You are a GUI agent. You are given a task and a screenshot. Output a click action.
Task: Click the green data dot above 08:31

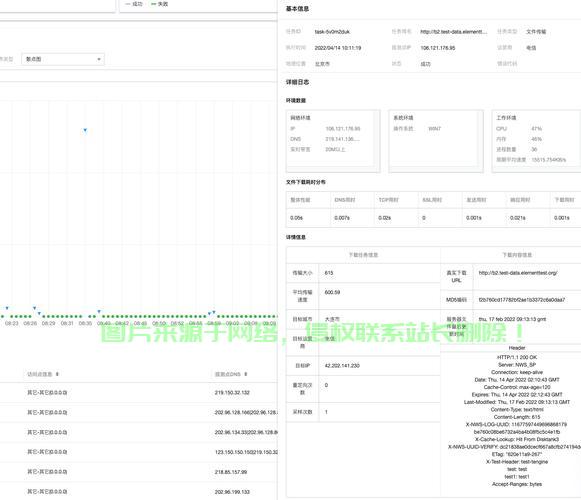pos(67,317)
